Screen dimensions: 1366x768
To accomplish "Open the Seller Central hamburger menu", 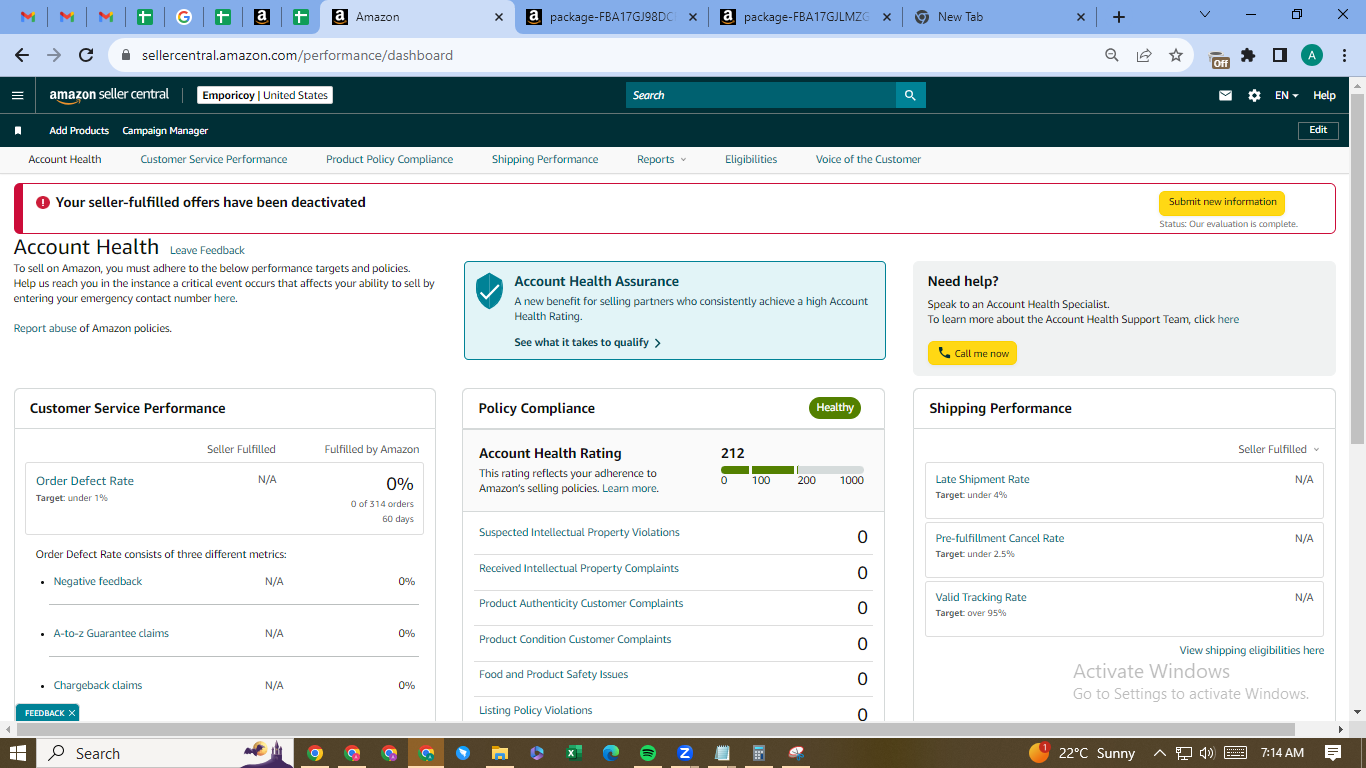I will (x=17, y=95).
